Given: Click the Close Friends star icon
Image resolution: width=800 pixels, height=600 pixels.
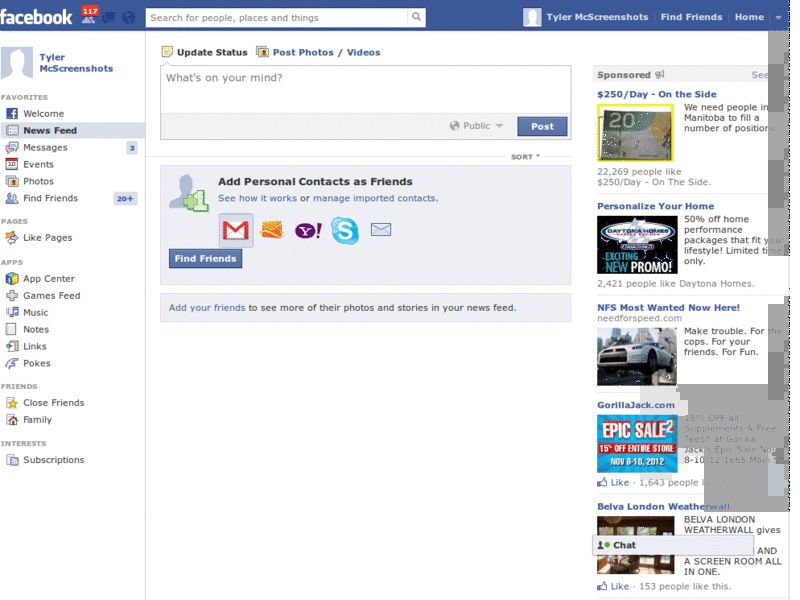Looking at the screenshot, I should (12, 403).
